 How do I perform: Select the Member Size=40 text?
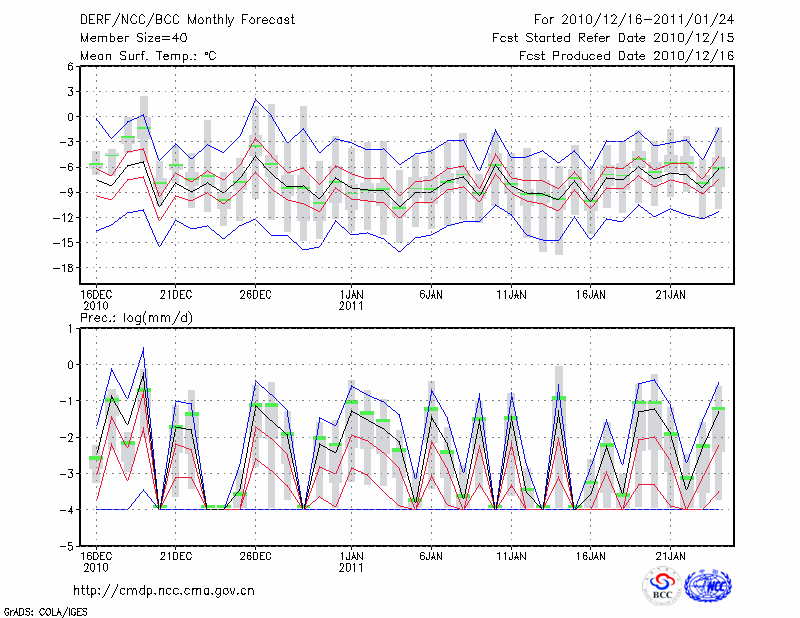click(131, 37)
